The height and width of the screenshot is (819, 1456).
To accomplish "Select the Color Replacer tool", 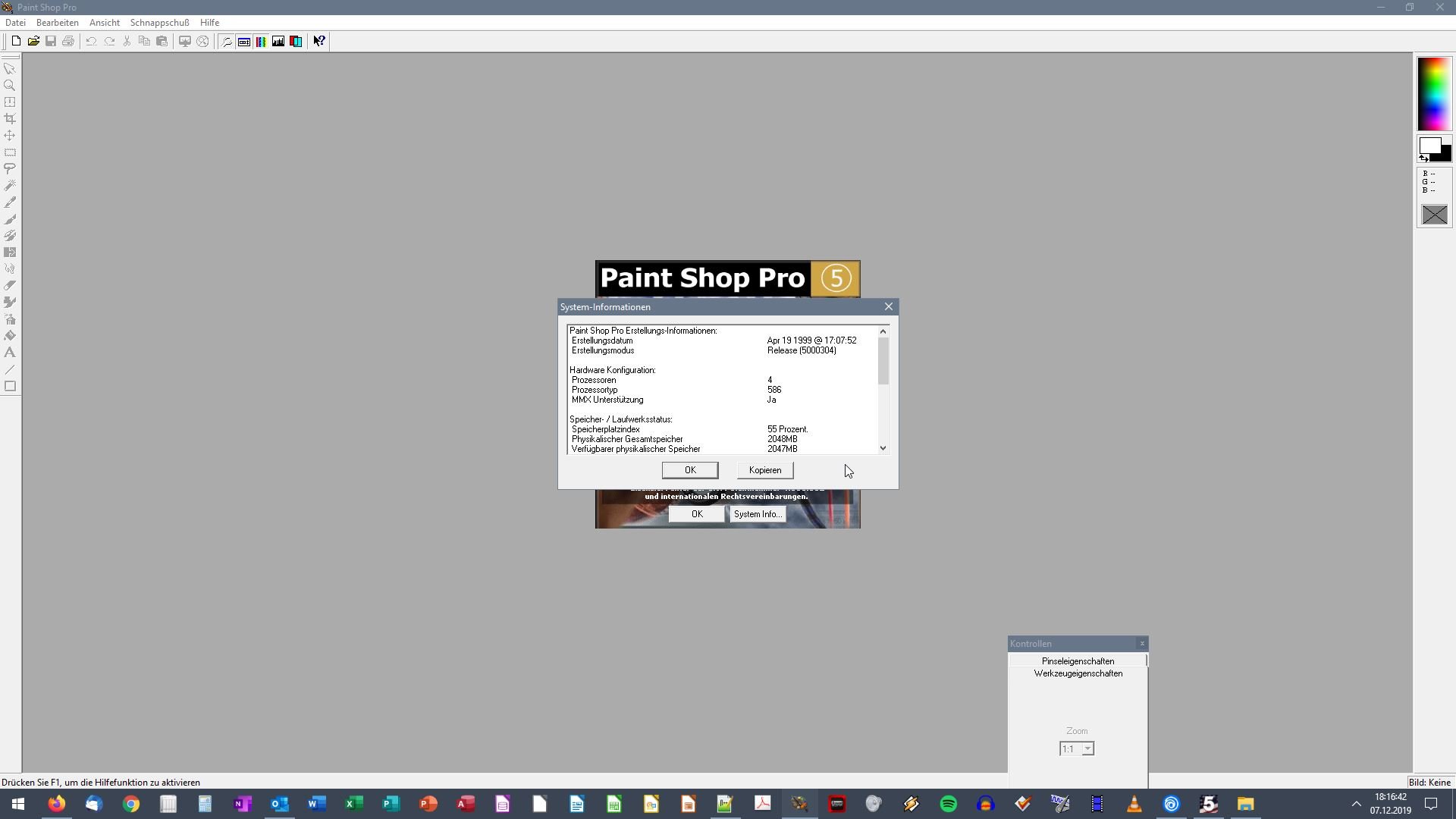I will 10,253.
